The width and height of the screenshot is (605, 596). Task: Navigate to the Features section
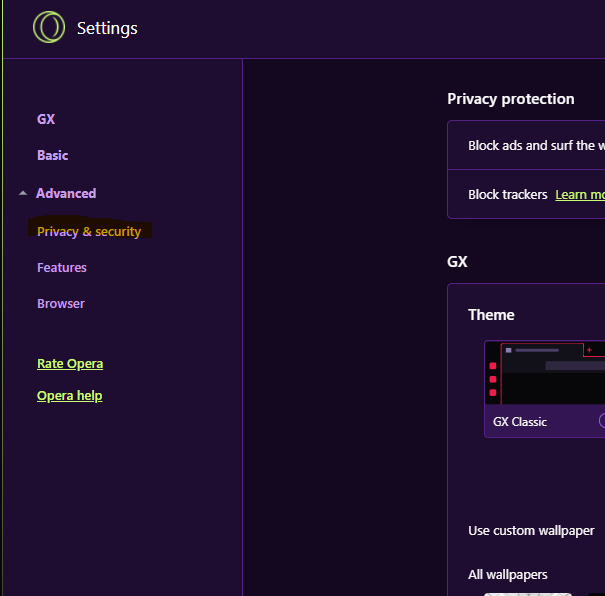[62, 267]
